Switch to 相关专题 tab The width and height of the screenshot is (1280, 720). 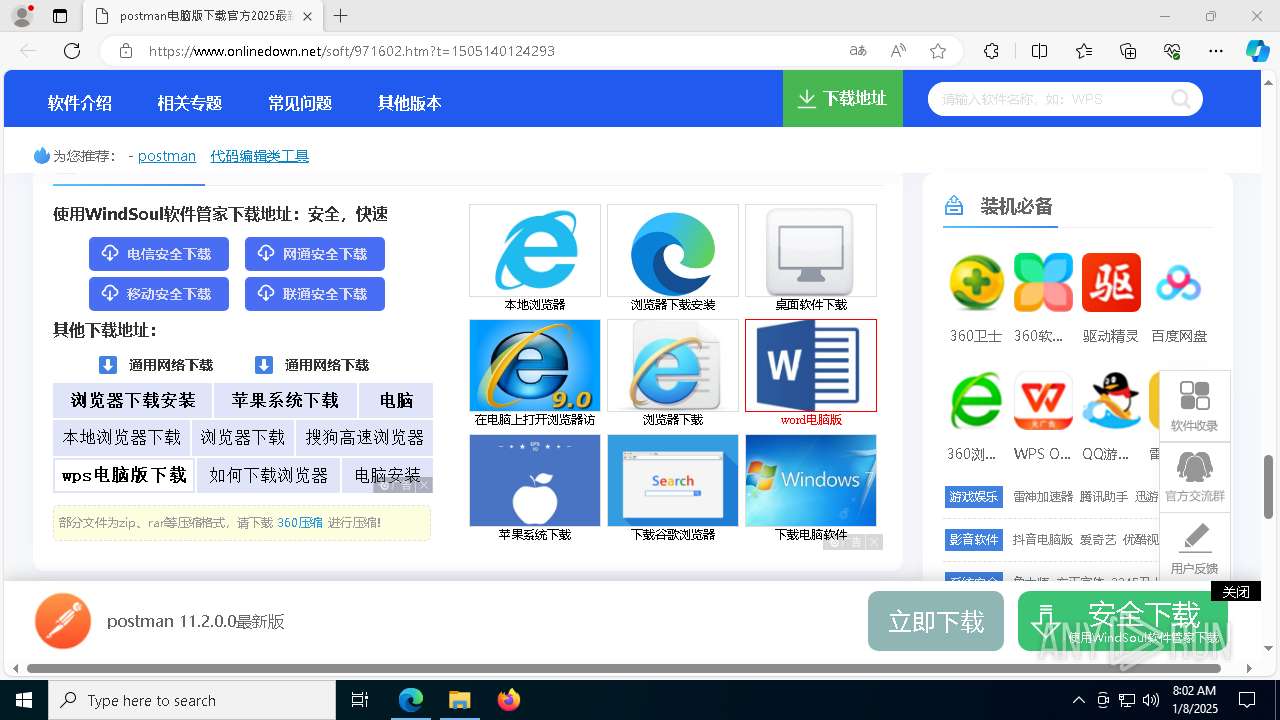click(x=189, y=103)
